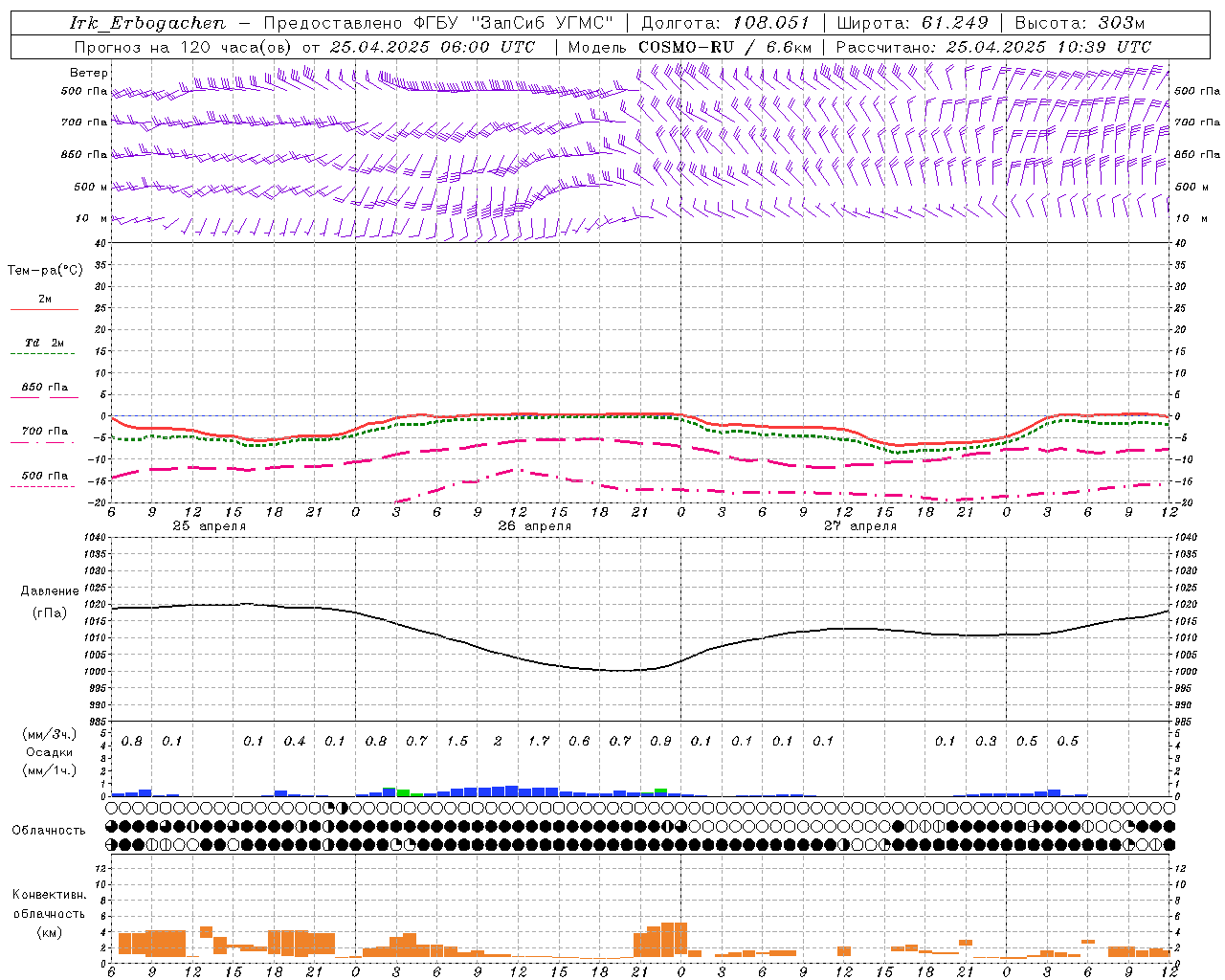This screenshot has height=980, width=1225.
Task: Click the Давление panel label
Action: [x=50, y=591]
